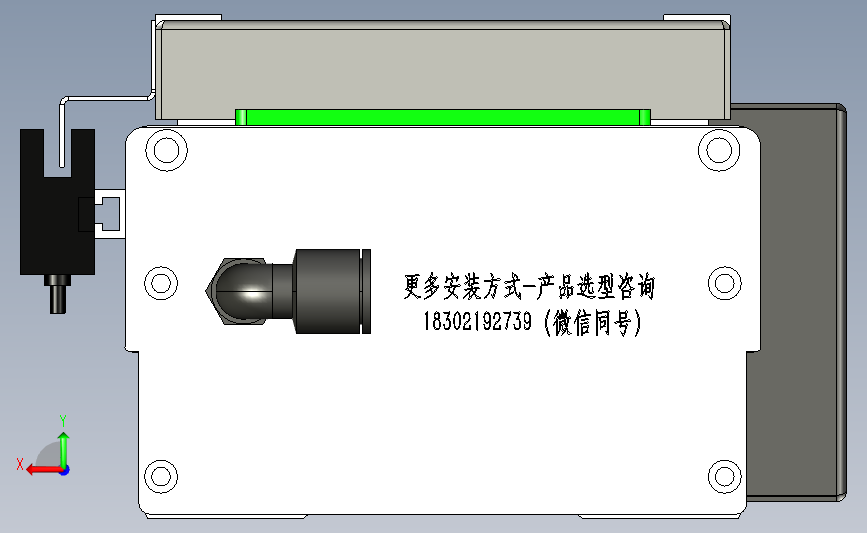Viewport: 867px width, 533px height.
Task: Click the middle-left mounting hole
Action: (x=161, y=283)
